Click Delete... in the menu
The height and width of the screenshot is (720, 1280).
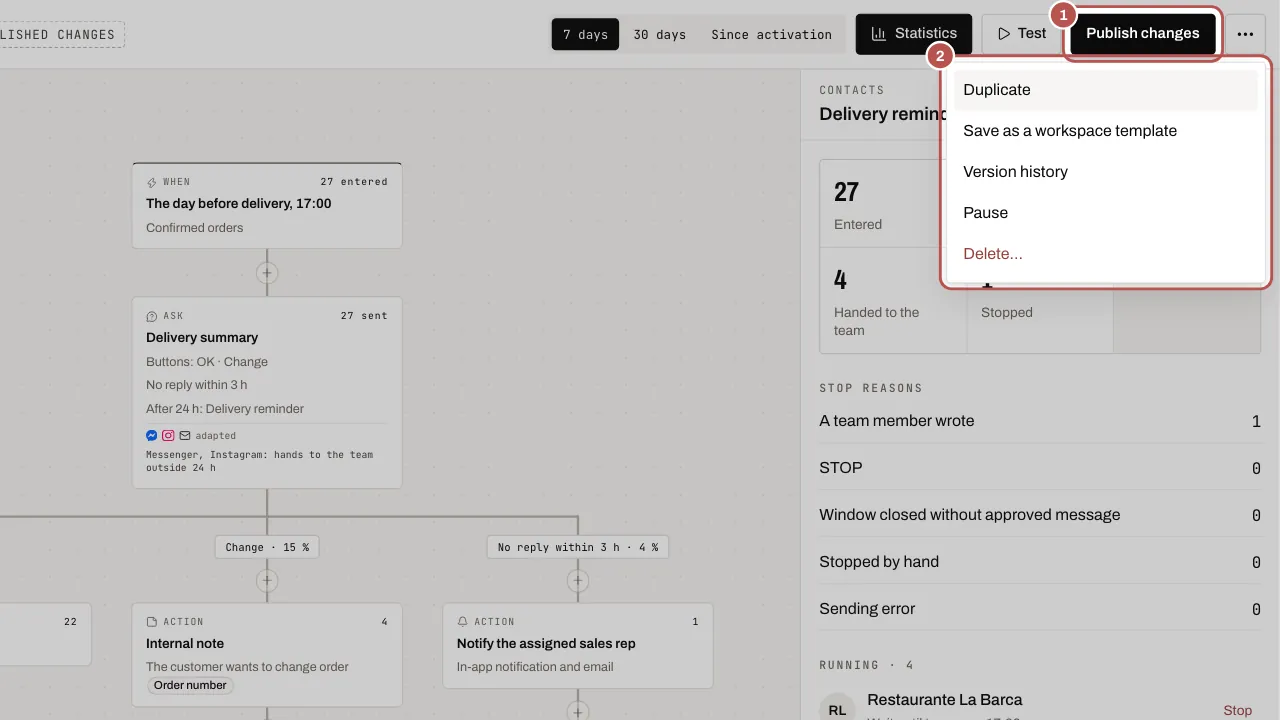pyautogui.click(x=1105, y=254)
